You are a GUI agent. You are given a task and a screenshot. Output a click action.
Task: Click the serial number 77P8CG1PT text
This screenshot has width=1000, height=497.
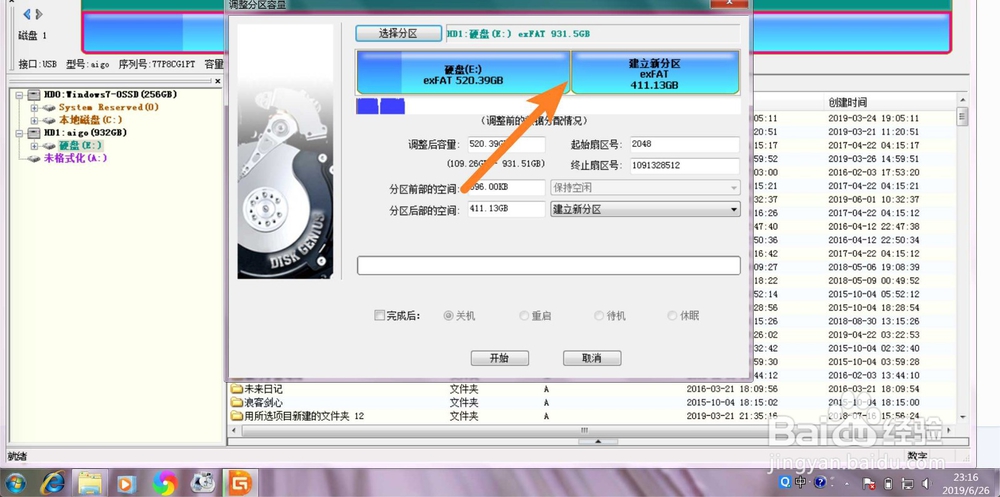172,64
